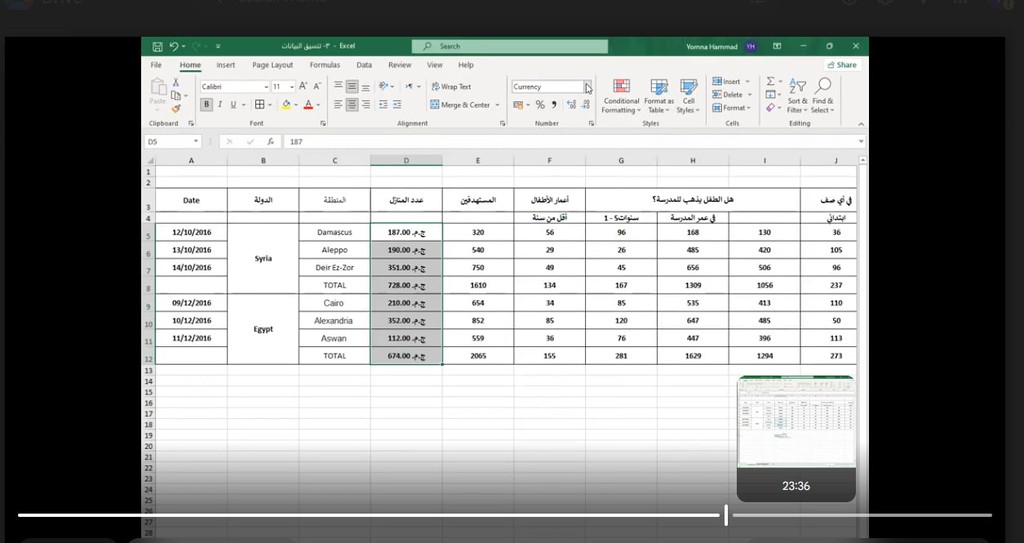This screenshot has width=1024, height=543.
Task: Click the Insert Function fx icon
Action: click(270, 142)
